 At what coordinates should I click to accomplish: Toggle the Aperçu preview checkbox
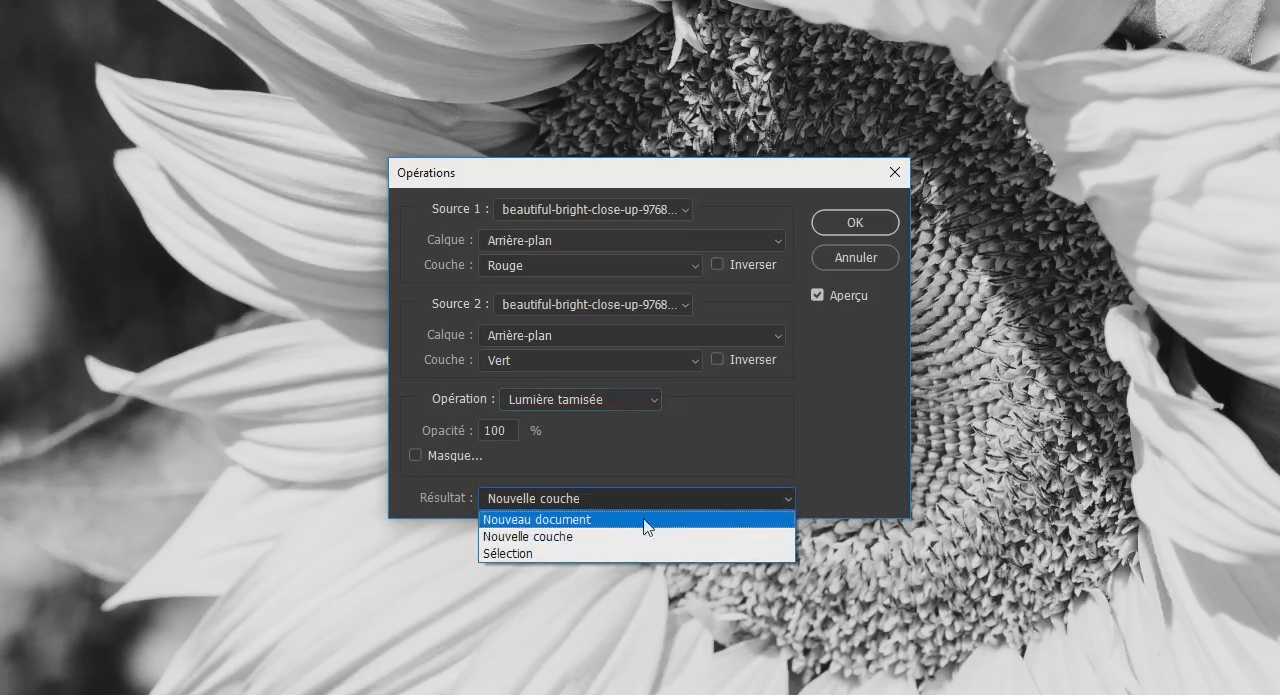(x=817, y=295)
